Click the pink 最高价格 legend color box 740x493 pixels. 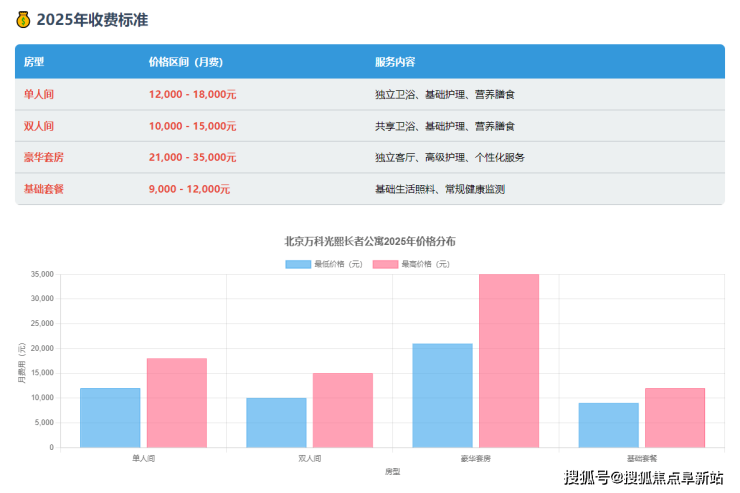click(x=385, y=264)
